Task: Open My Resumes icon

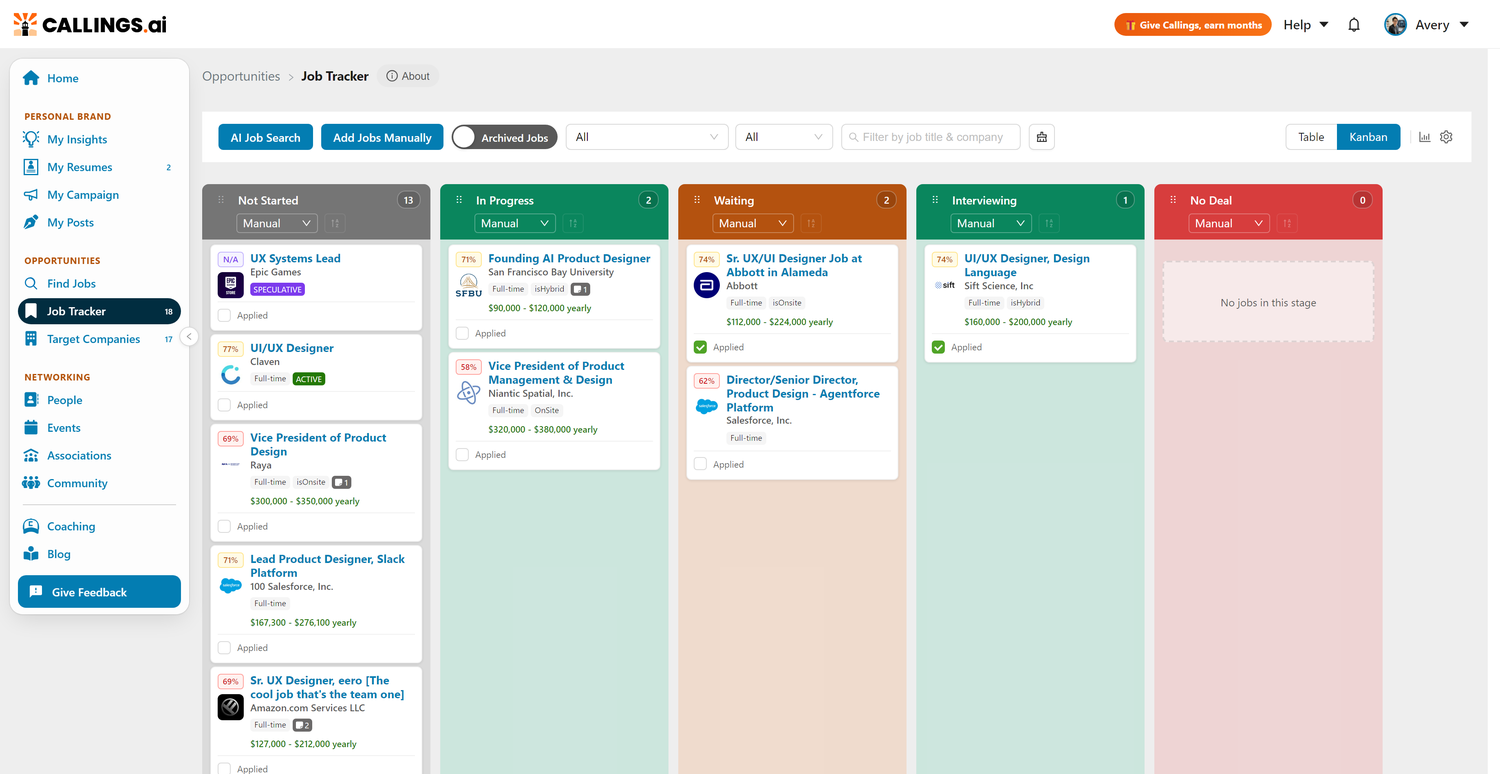Action: (31, 167)
